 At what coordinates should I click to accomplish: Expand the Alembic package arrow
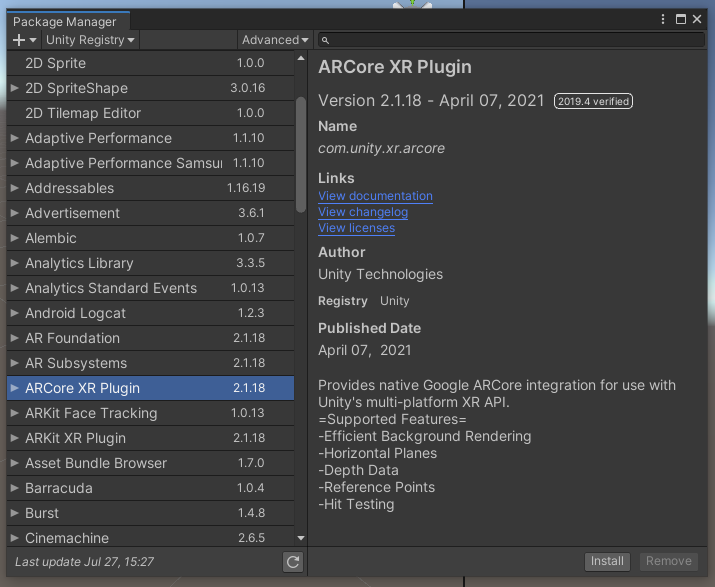coord(15,238)
